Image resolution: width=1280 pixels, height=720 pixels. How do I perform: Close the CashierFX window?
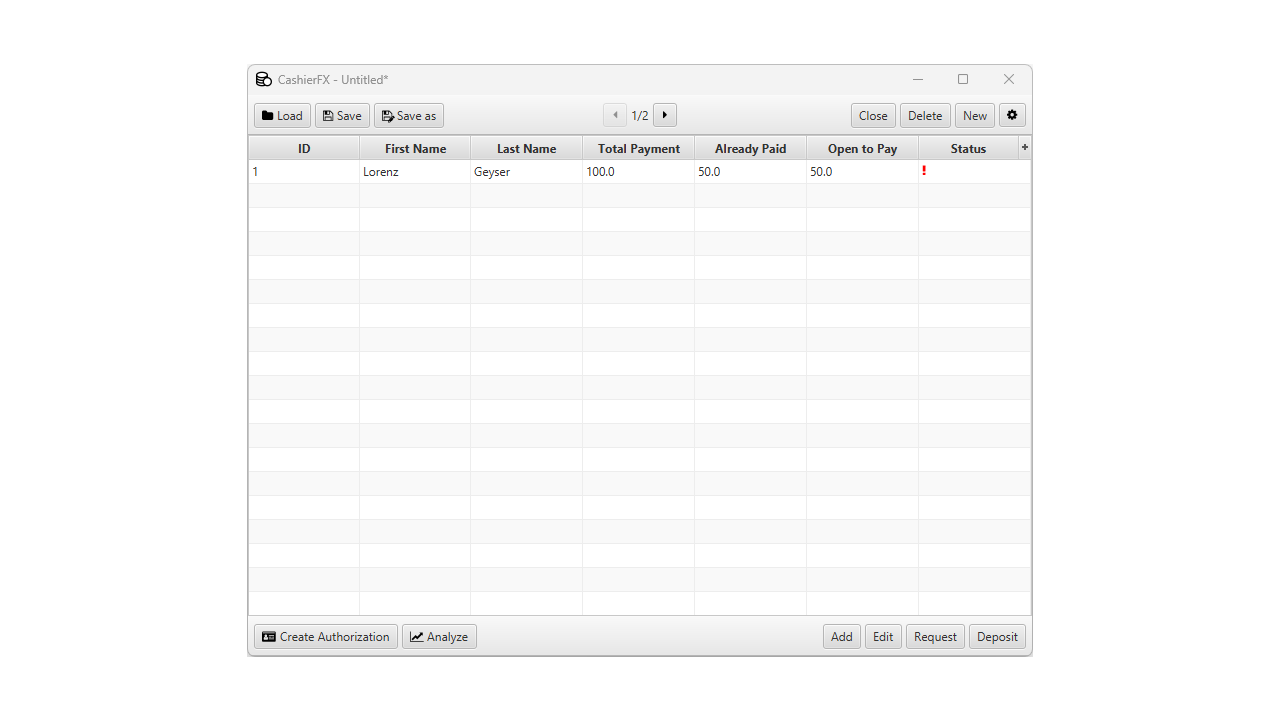(1009, 80)
